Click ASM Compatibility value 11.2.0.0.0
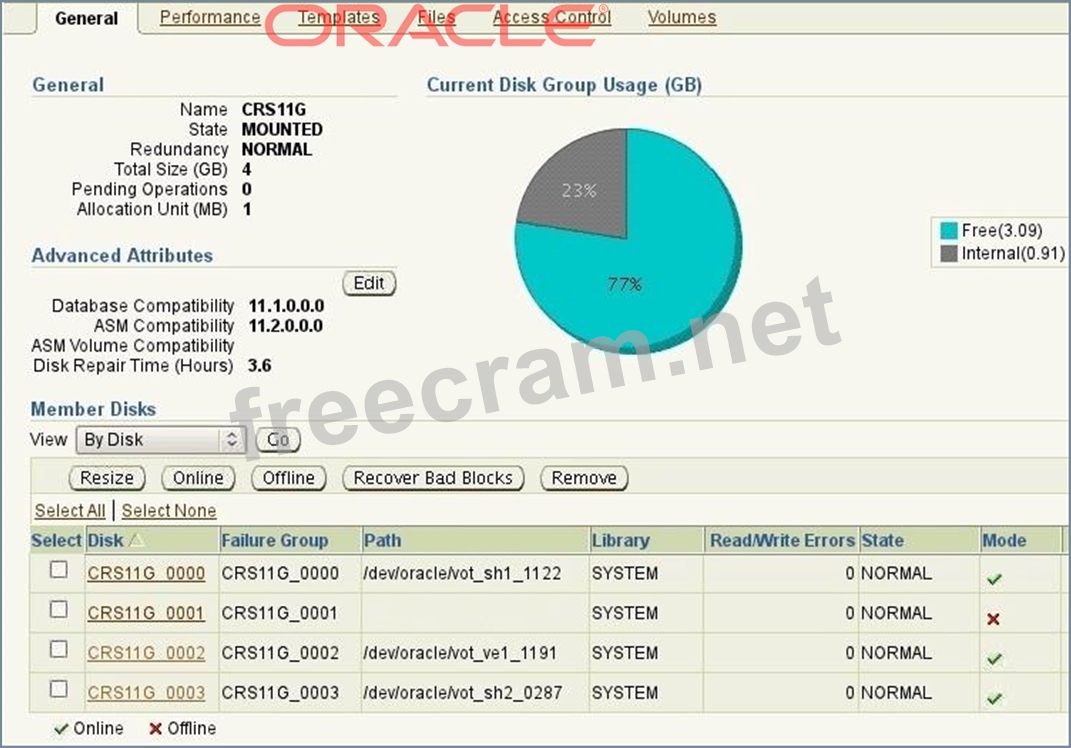1071x748 pixels. 286,325
